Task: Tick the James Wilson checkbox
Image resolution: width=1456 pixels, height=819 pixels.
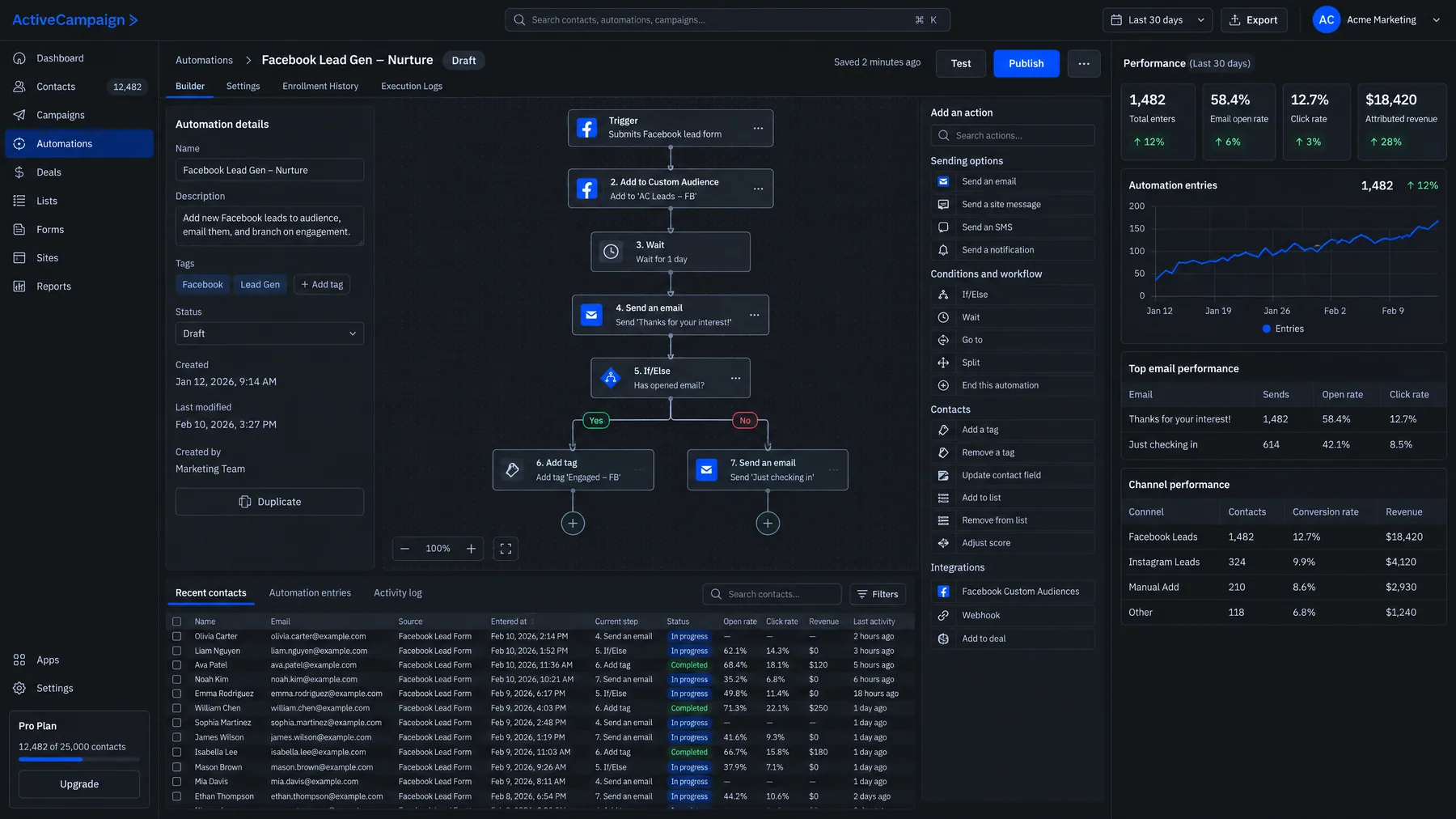Action: coord(176,737)
